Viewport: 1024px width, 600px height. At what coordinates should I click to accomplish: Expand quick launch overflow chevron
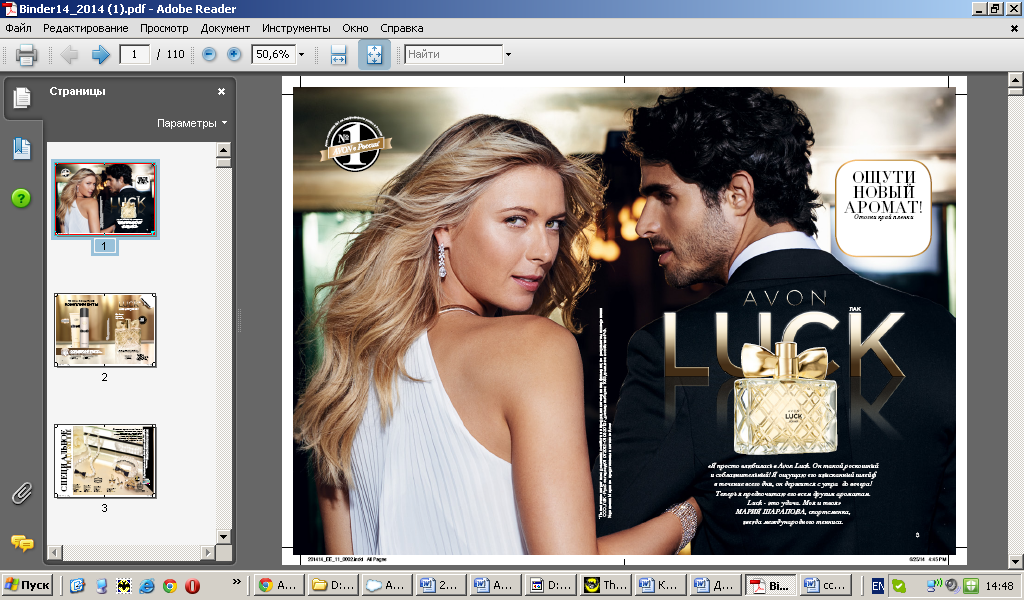(x=236, y=582)
